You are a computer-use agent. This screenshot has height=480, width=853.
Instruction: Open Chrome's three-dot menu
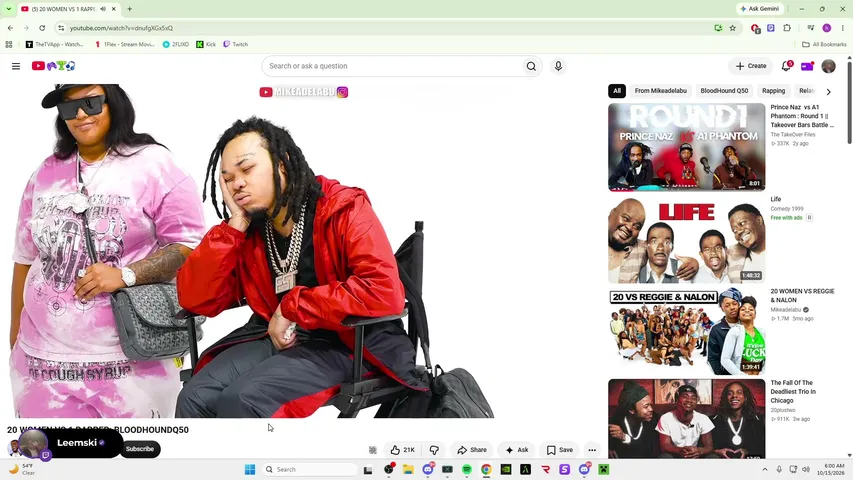843,28
